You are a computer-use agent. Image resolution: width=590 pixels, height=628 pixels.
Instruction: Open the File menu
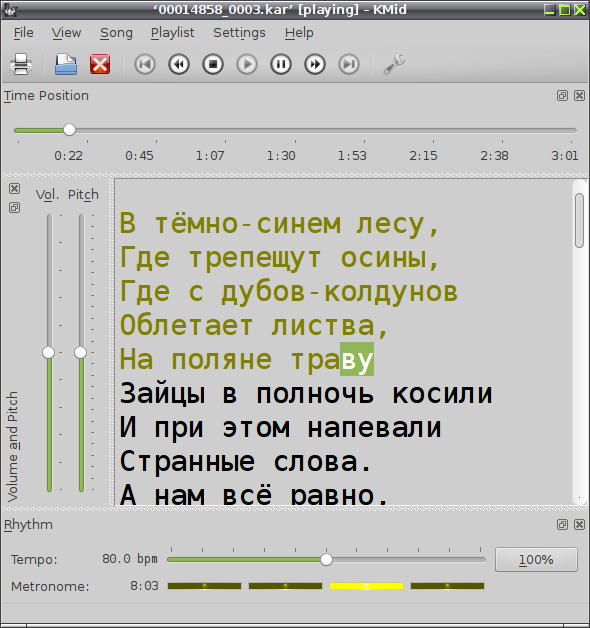coord(24,32)
